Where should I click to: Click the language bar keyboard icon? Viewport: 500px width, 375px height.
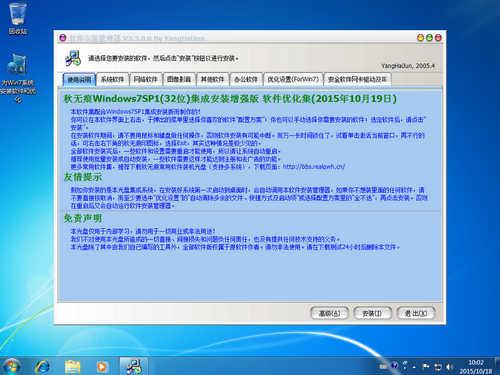coord(384,366)
